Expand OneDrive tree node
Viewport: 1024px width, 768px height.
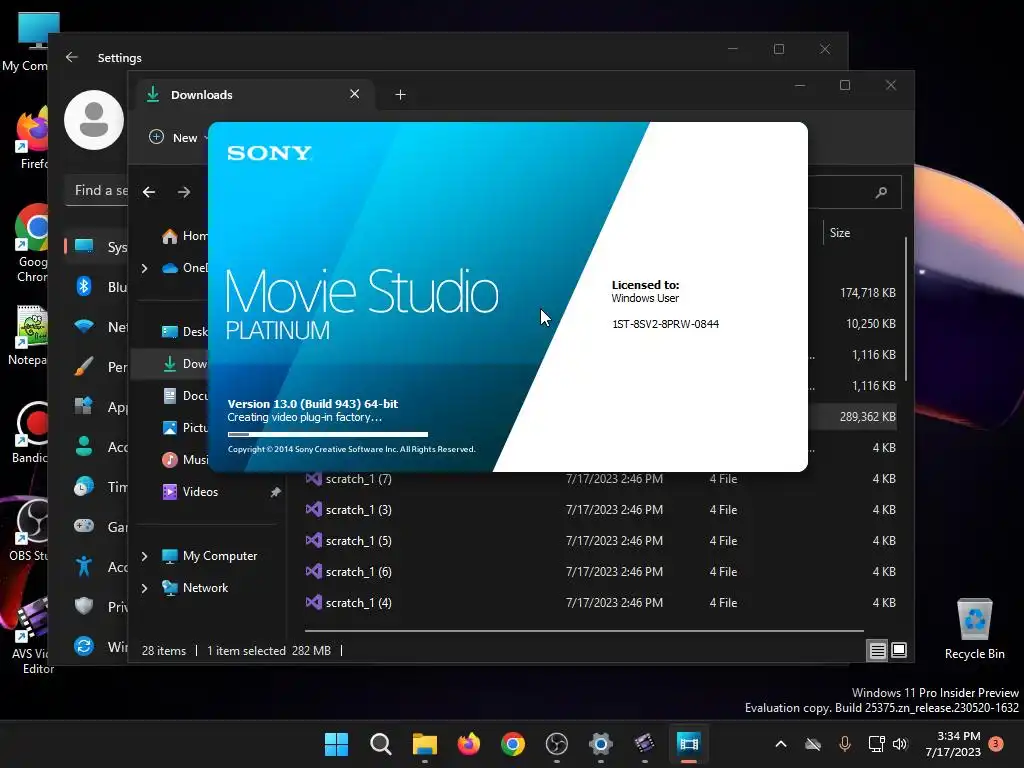tap(144, 268)
